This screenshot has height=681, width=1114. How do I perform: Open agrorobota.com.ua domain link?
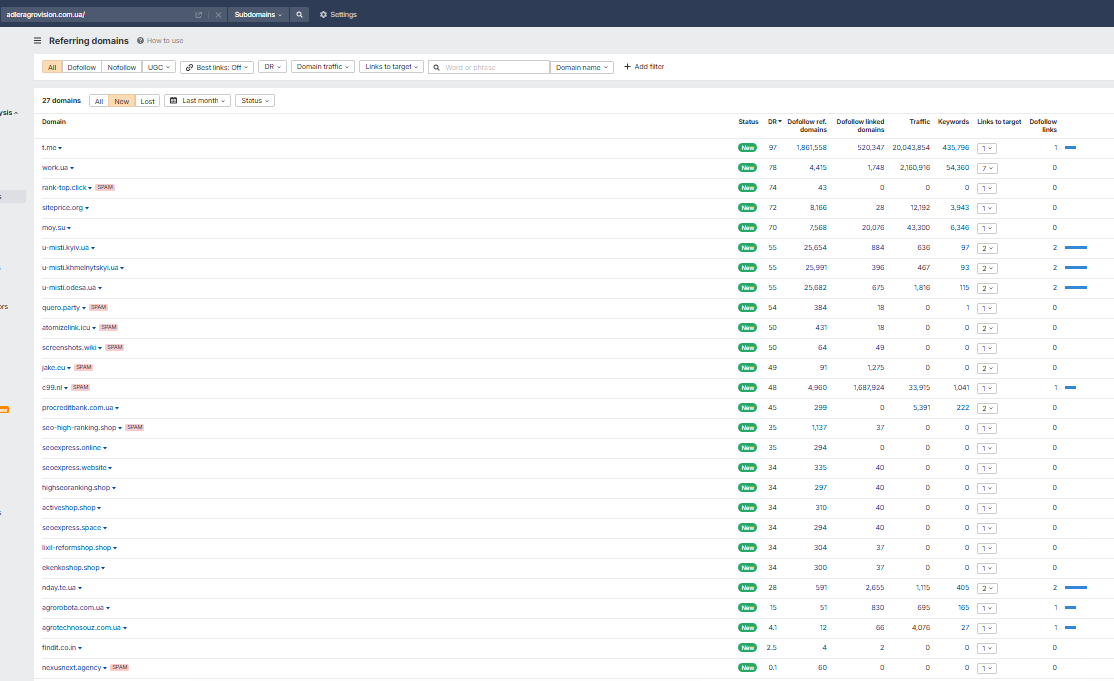click(73, 608)
